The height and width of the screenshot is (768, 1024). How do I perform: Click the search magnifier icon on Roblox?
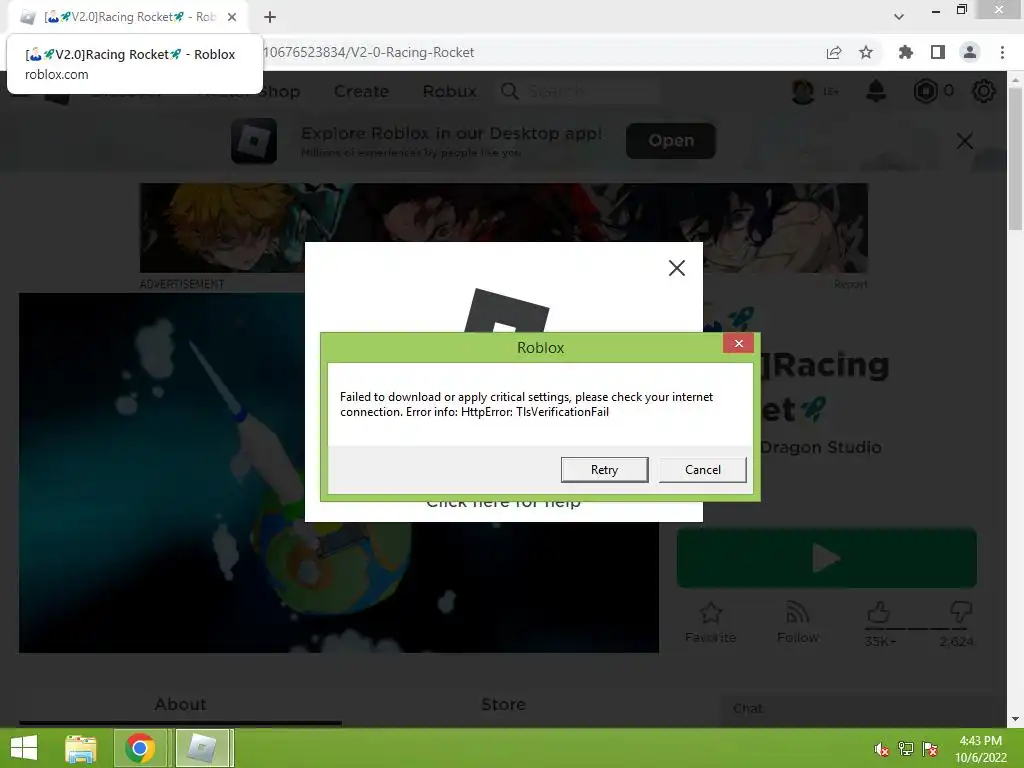point(509,91)
